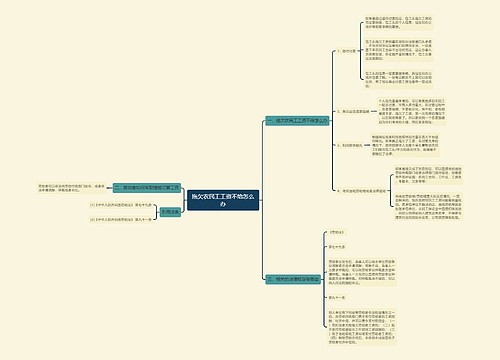
Task: Select subtopic number 3 under node 一
Action: 349,145
